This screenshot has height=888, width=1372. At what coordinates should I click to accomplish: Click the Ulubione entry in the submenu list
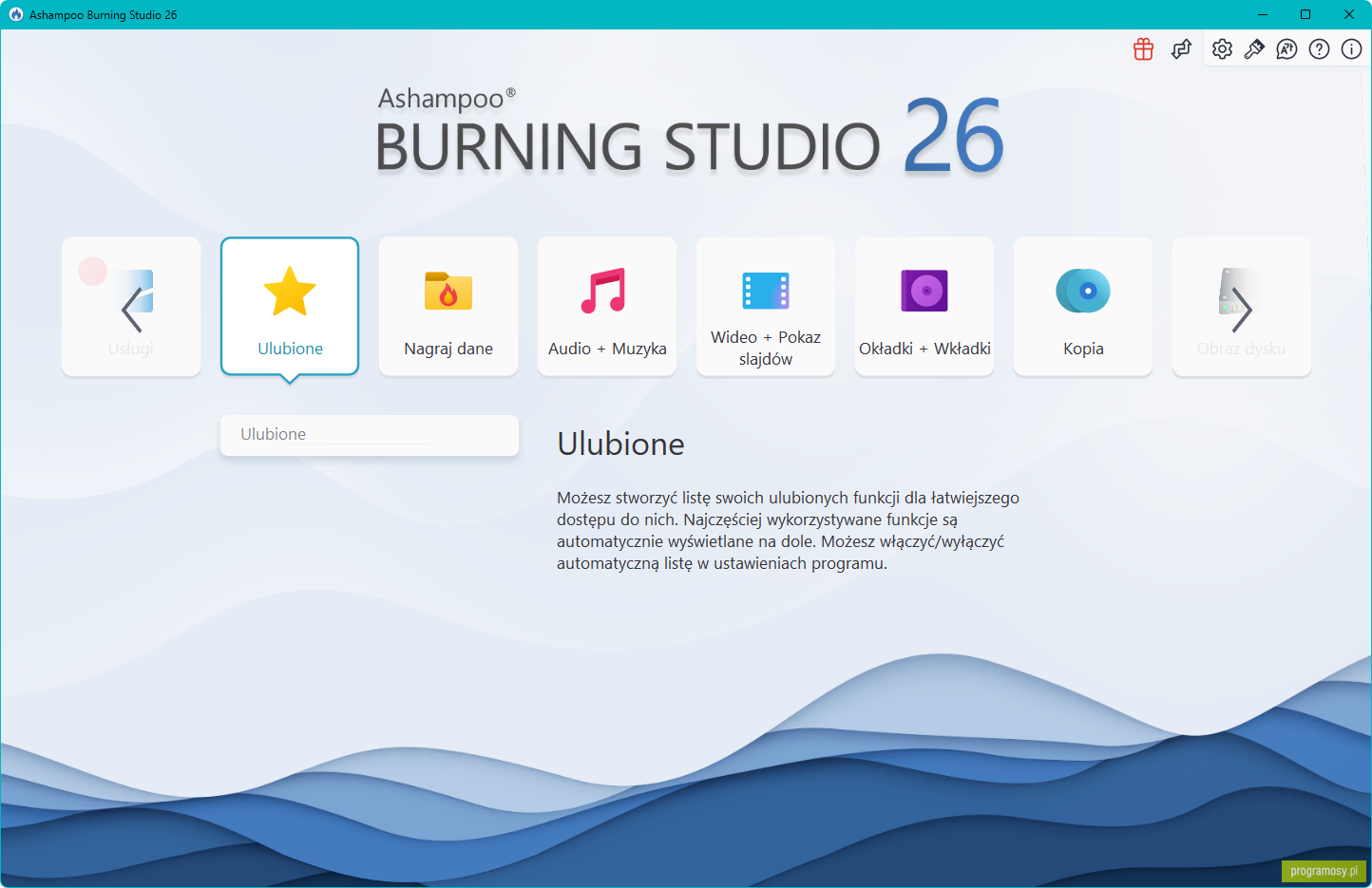point(370,435)
